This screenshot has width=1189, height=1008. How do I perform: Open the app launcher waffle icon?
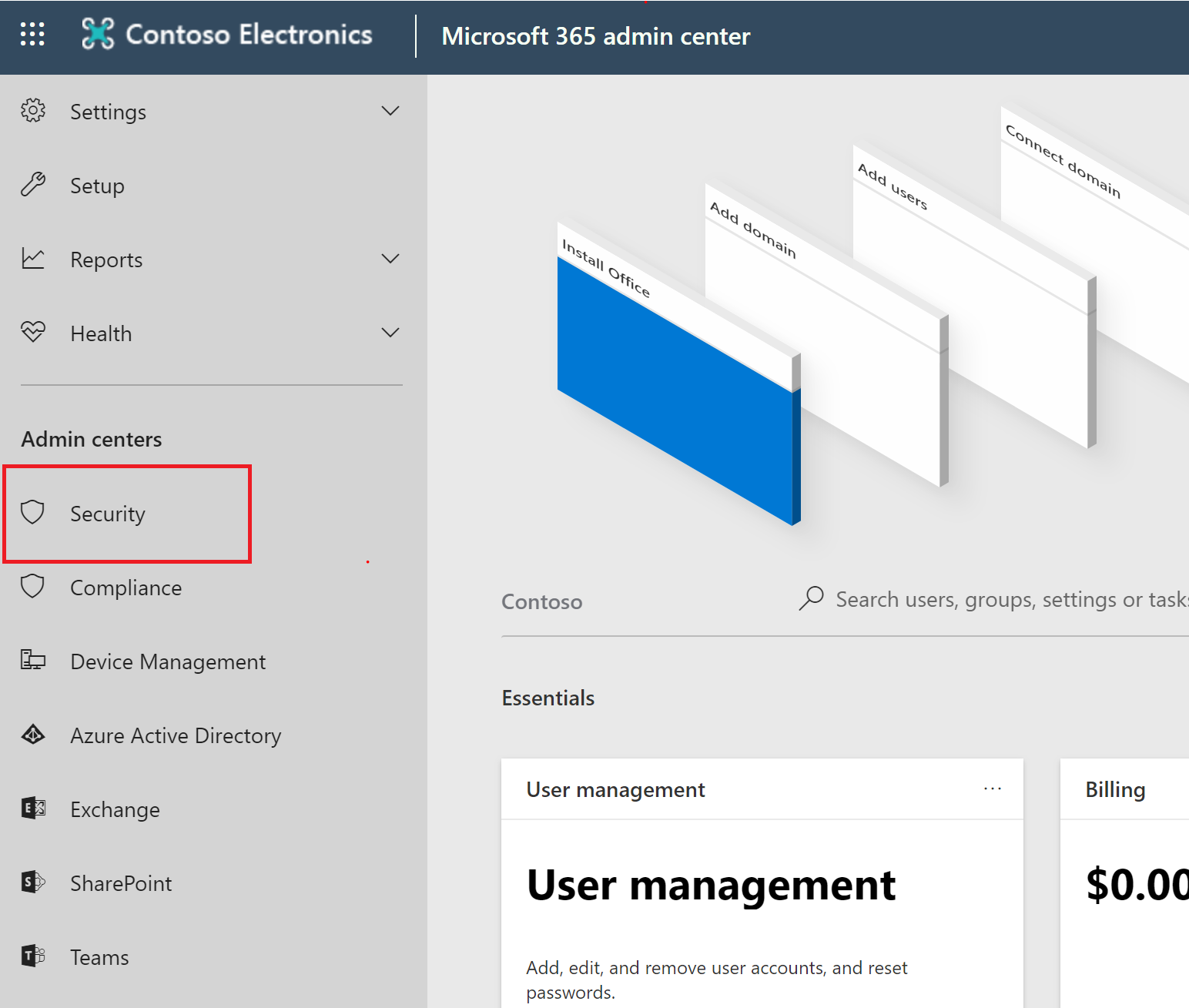pos(32,35)
